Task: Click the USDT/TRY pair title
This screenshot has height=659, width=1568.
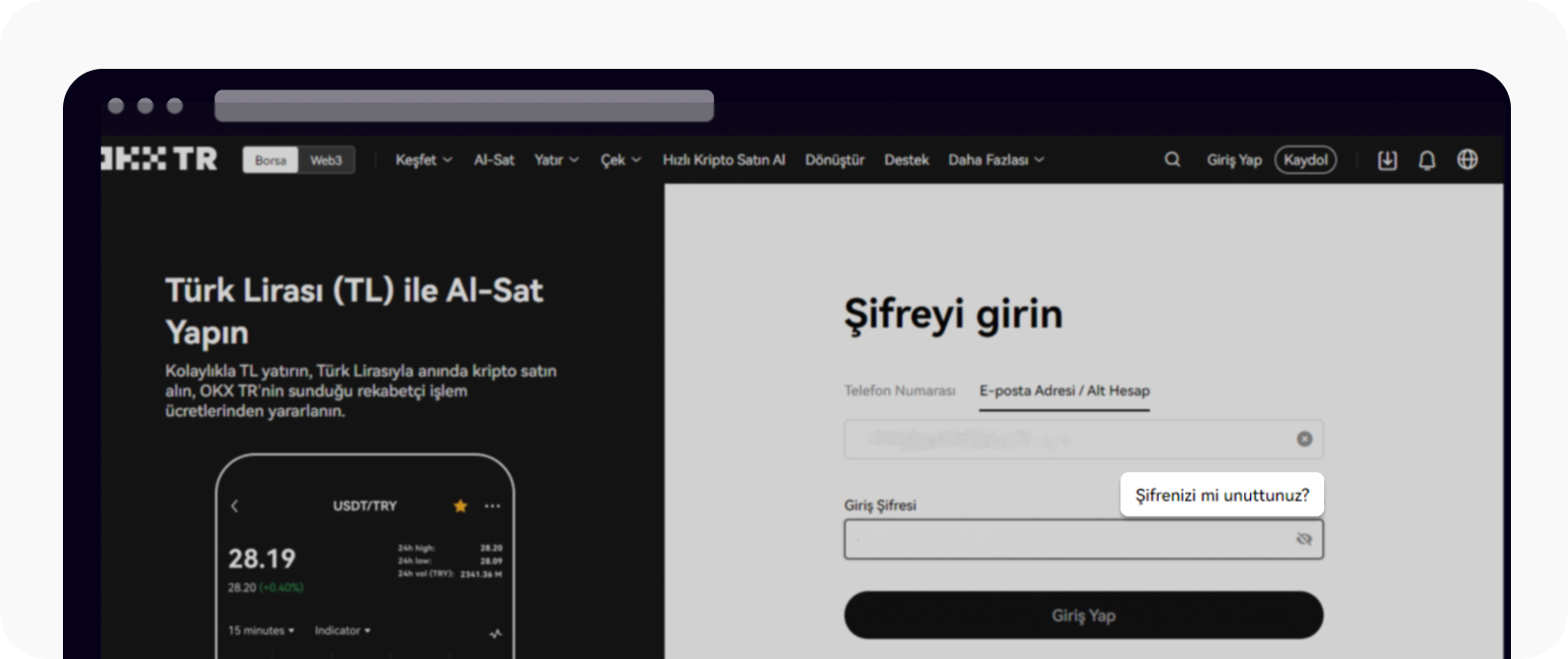Action: [x=365, y=506]
